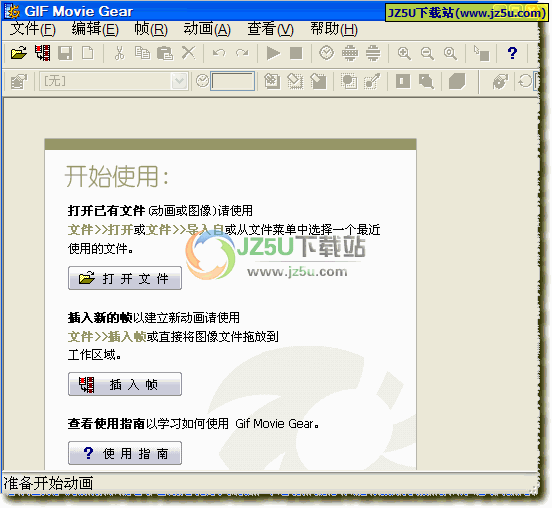Click the Delete X icon
This screenshot has height=508, width=552.
(x=188, y=53)
